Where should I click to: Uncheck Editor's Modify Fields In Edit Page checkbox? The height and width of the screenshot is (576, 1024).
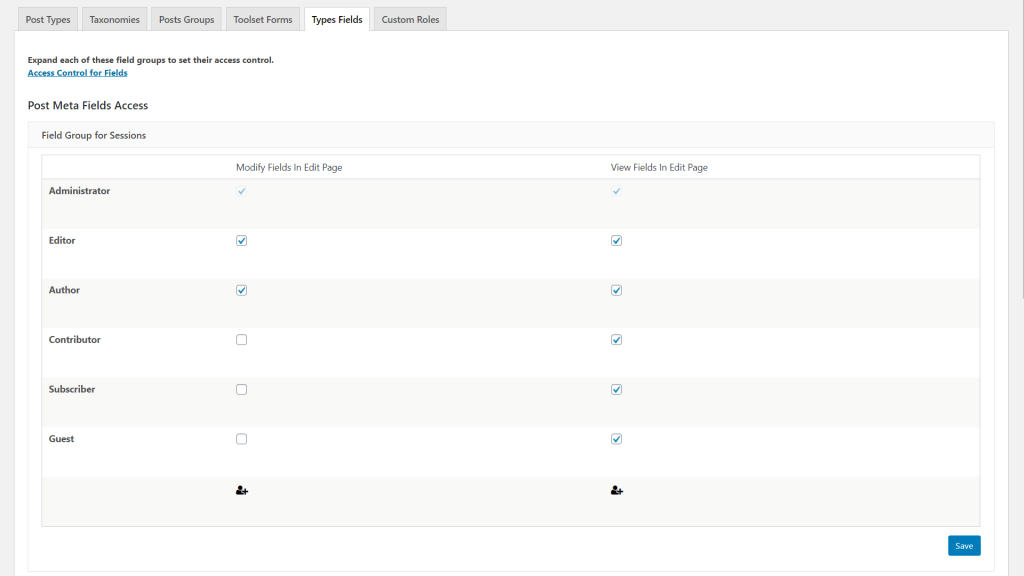pyautogui.click(x=241, y=240)
